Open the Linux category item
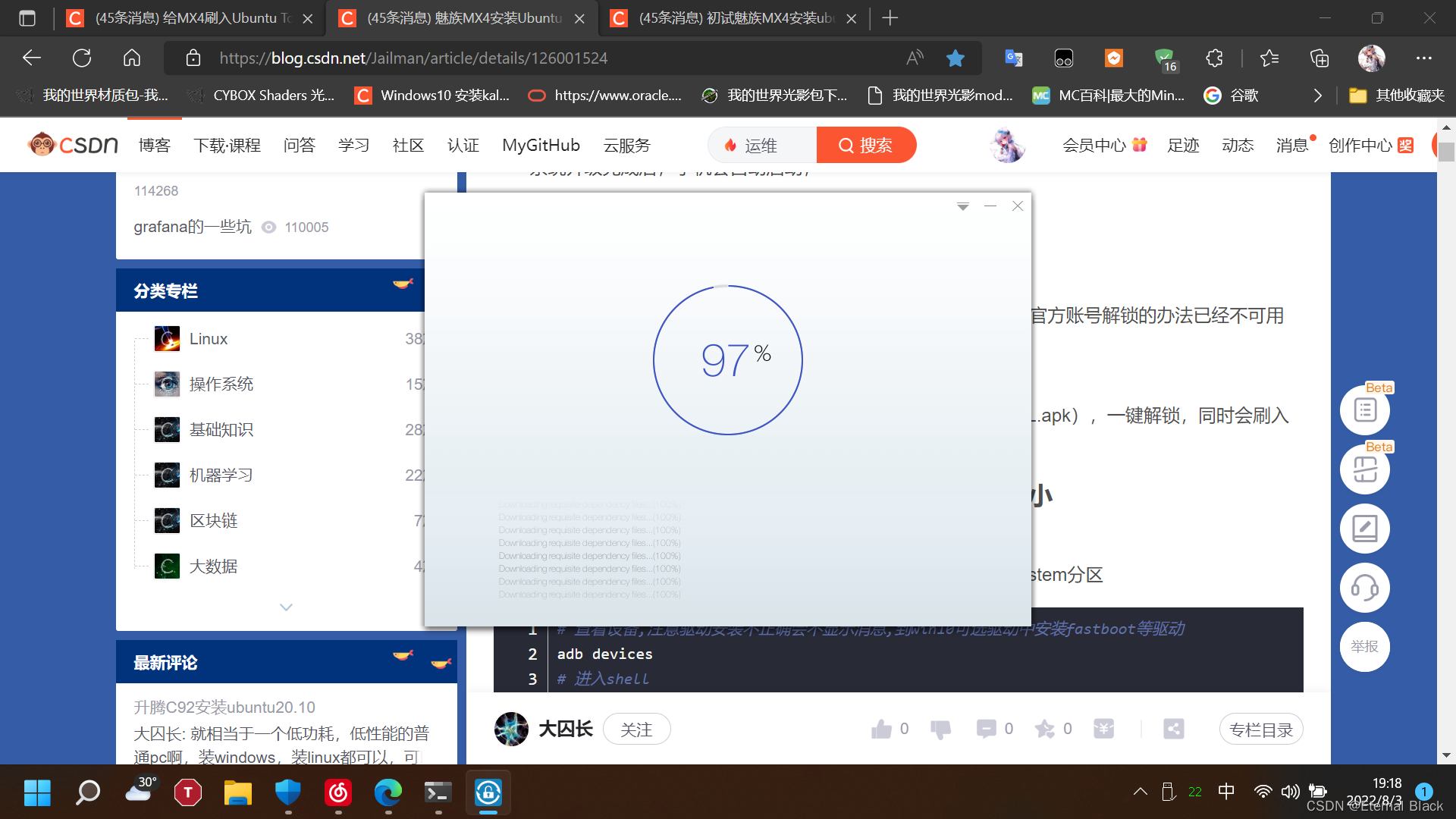 [x=209, y=339]
